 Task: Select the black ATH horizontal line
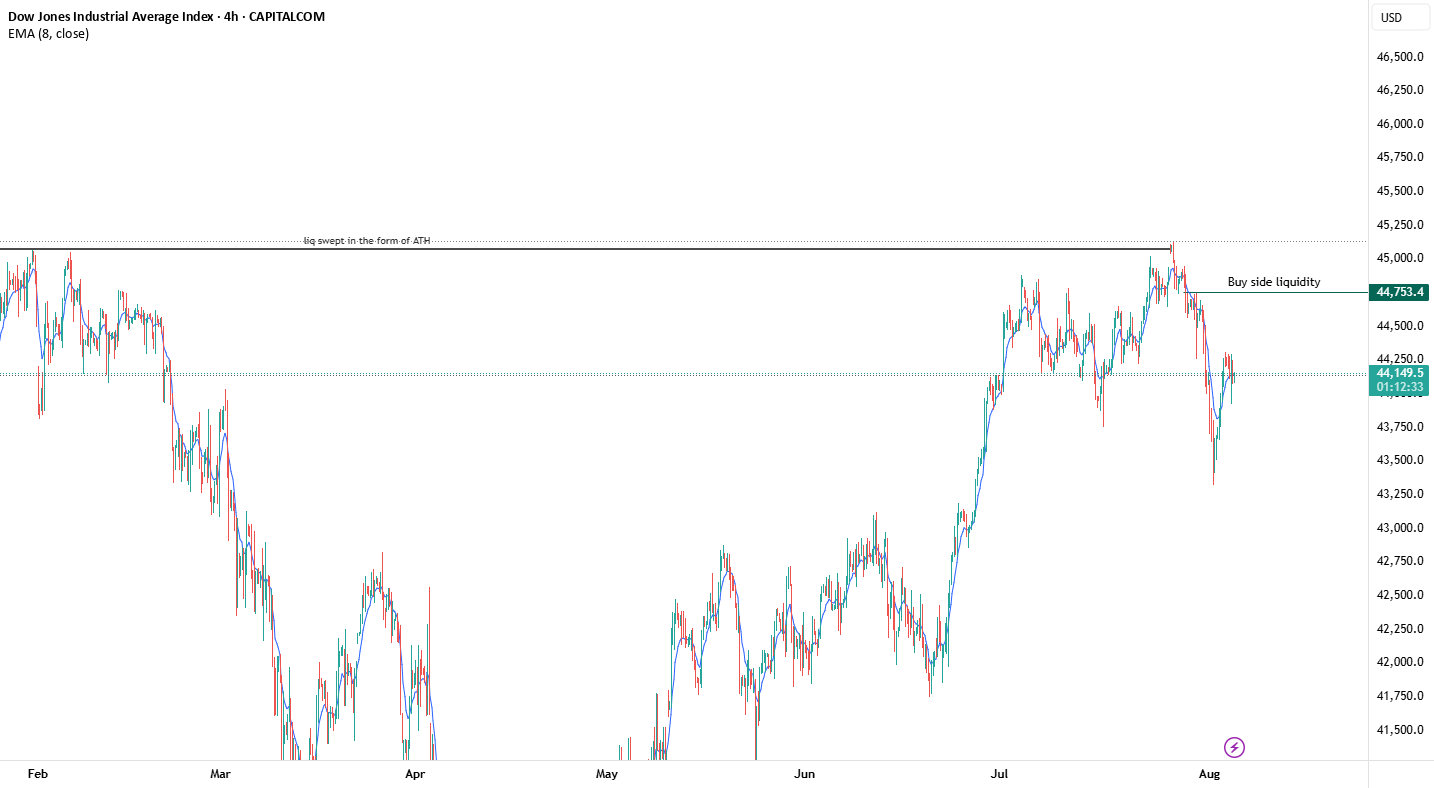[x=585, y=248]
